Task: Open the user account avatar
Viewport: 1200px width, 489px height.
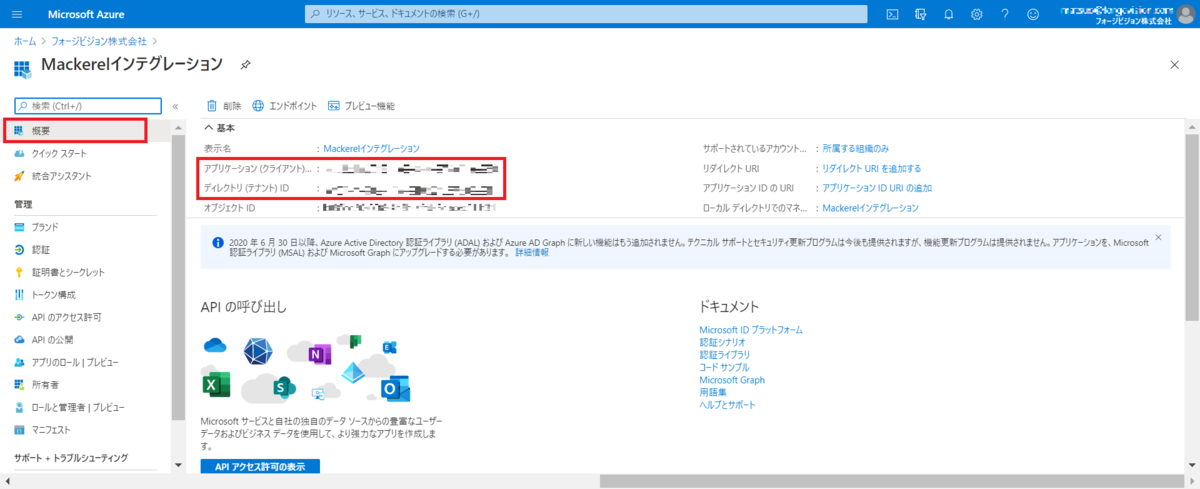Action: [1186, 14]
